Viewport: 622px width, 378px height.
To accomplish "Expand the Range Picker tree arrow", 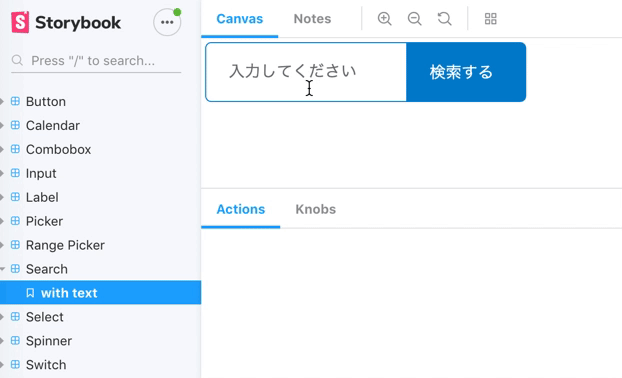I will pyautogui.click(x=2, y=245).
